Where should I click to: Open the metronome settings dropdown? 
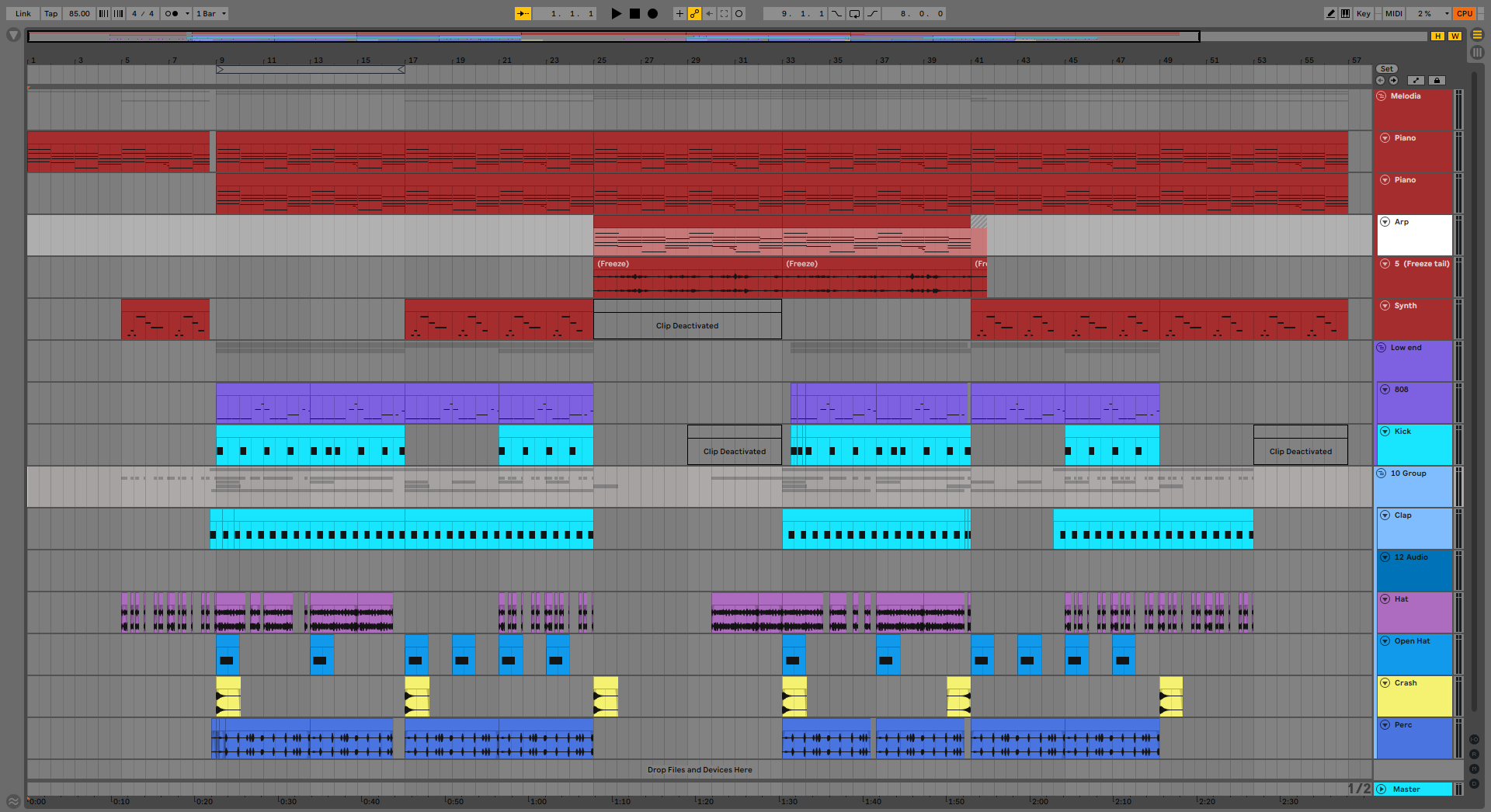pos(187,13)
